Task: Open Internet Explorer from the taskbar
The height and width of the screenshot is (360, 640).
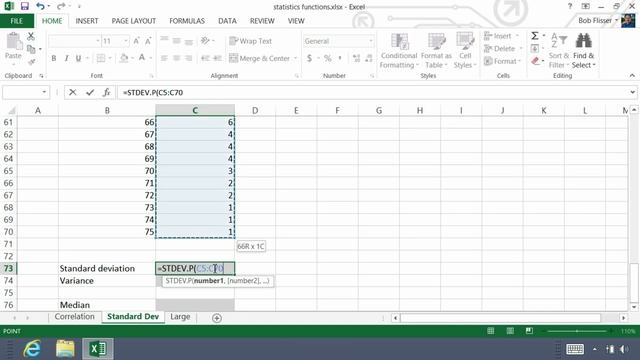Action: [x=32, y=349]
